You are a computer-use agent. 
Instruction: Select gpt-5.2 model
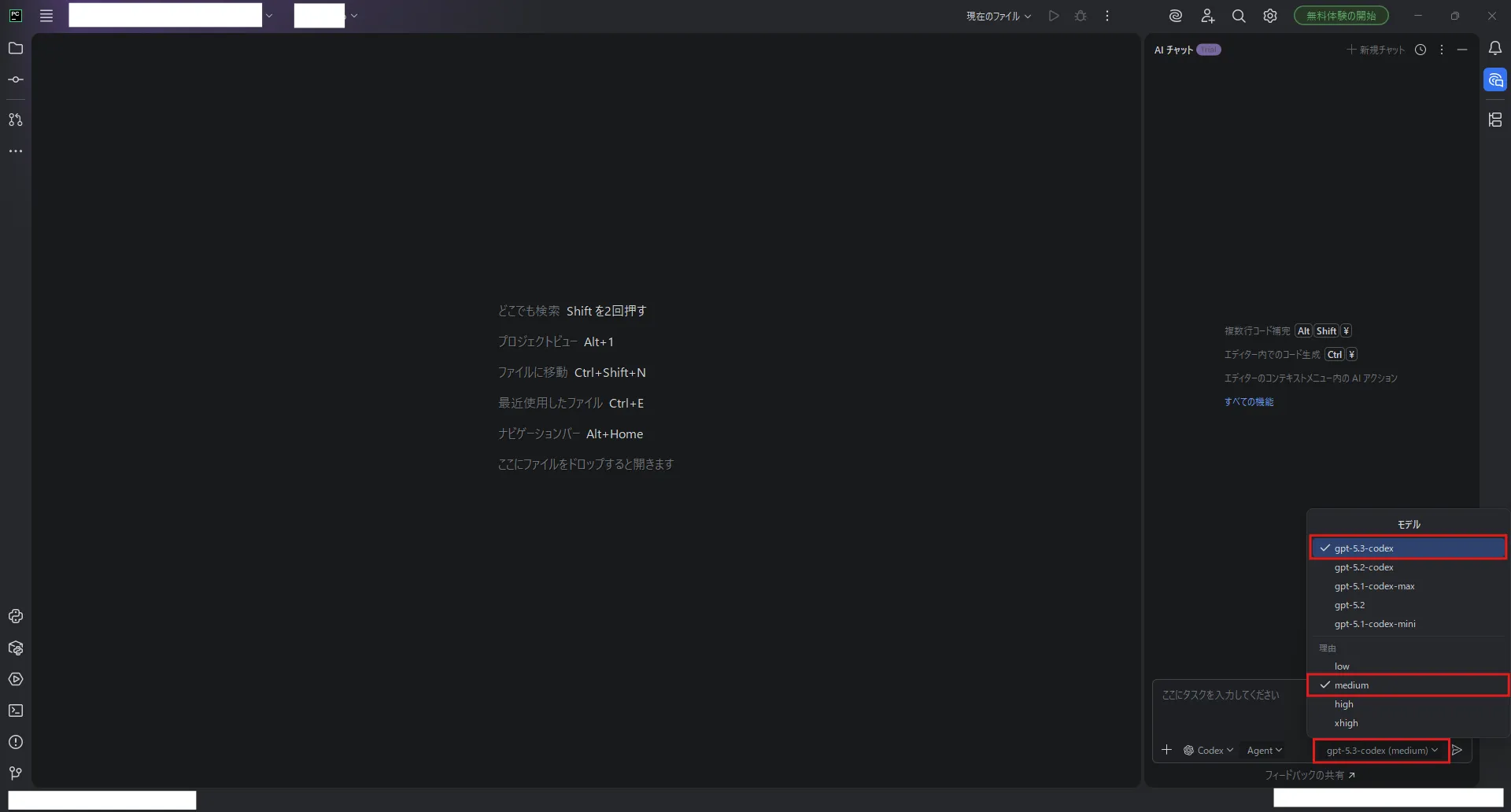(1408, 605)
